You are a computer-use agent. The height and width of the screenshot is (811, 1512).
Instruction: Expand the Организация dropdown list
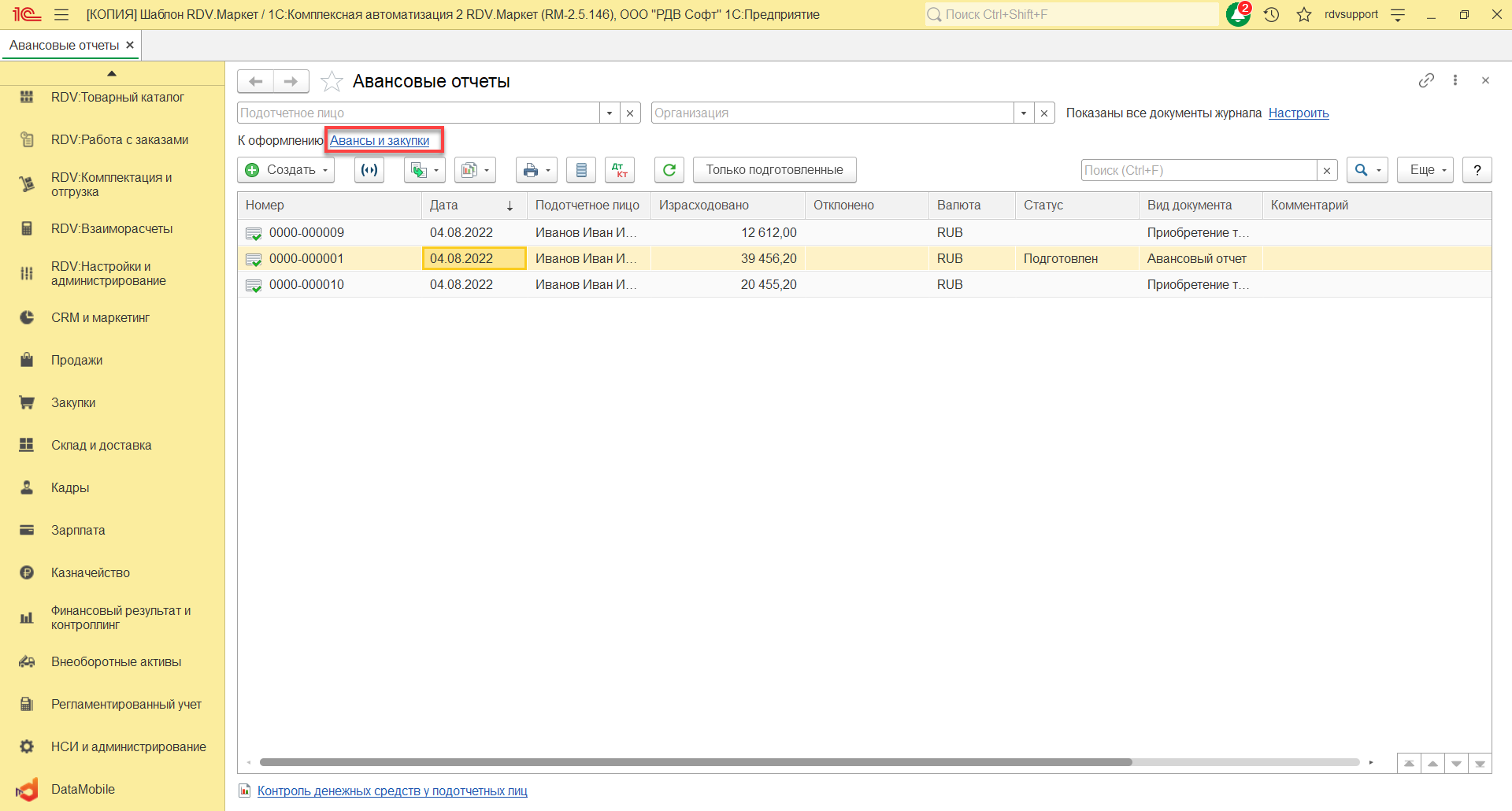pyautogui.click(x=1023, y=113)
